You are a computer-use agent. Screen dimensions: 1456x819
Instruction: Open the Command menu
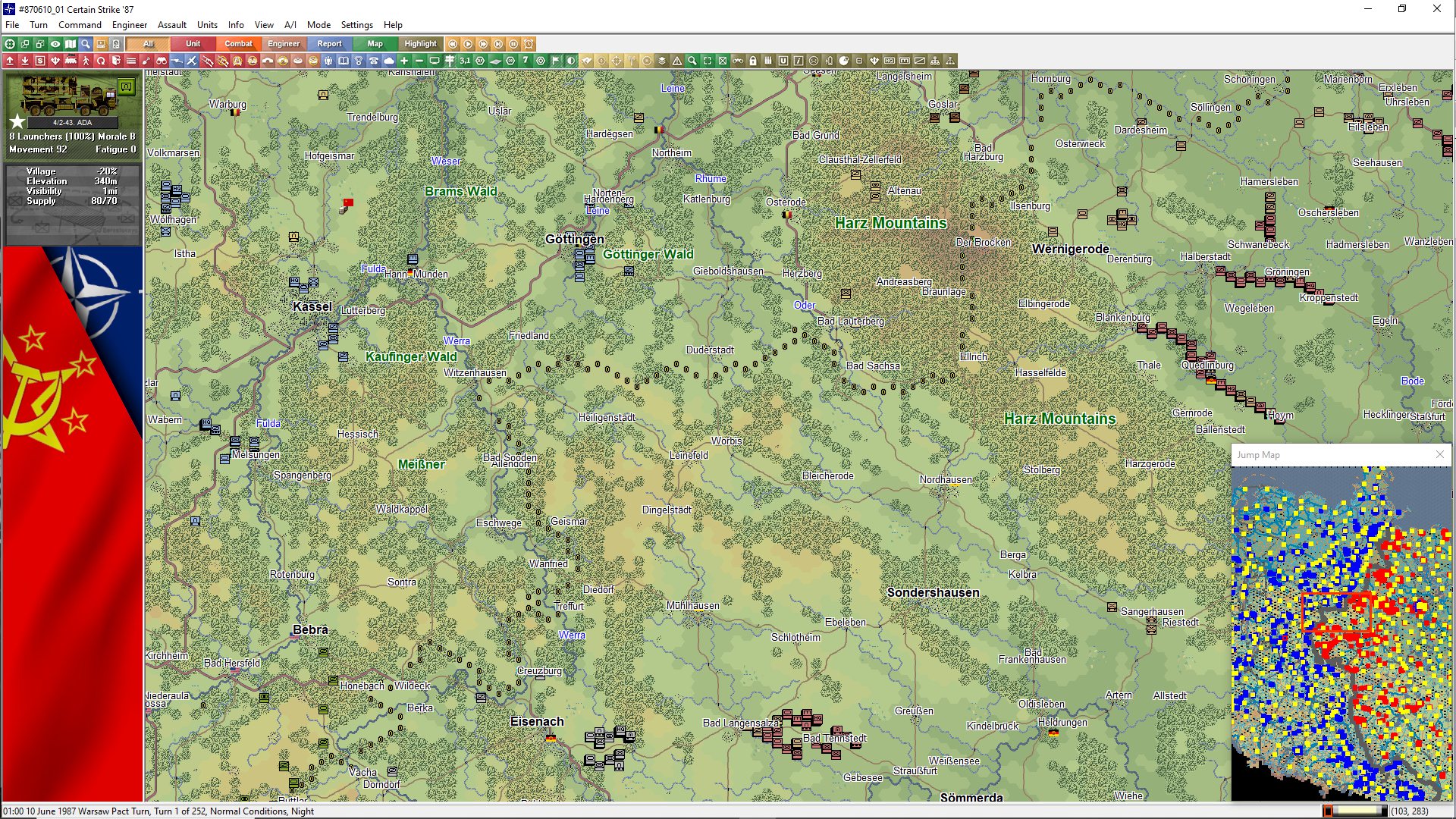coord(80,25)
